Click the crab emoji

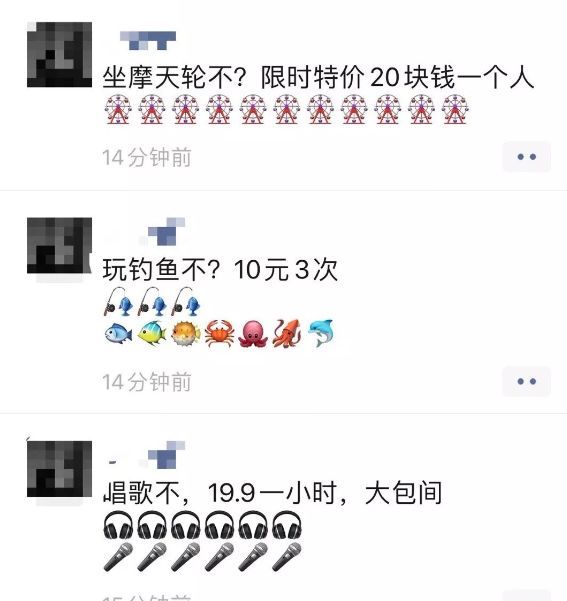[x=220, y=334]
